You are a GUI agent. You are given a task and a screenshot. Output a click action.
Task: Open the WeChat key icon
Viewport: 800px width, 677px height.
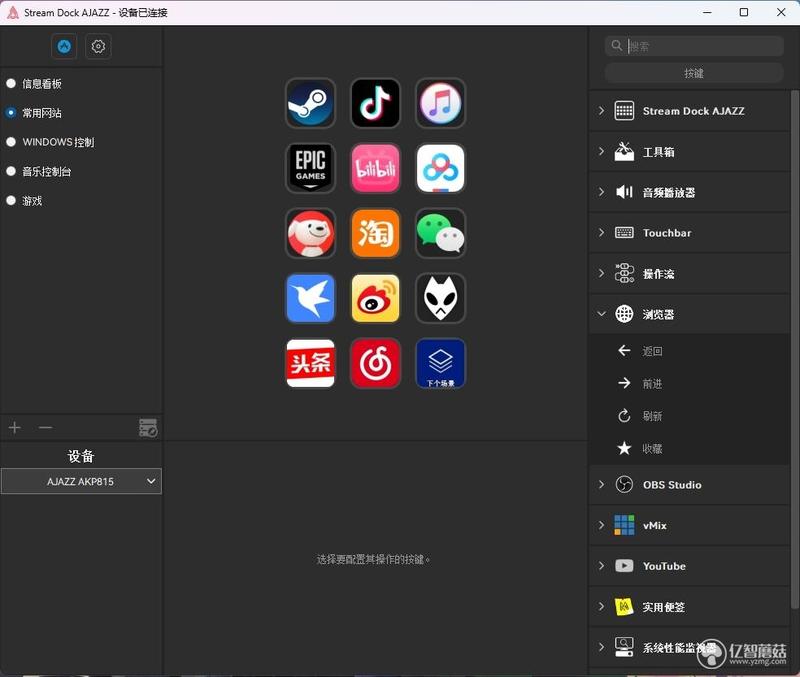[441, 233]
